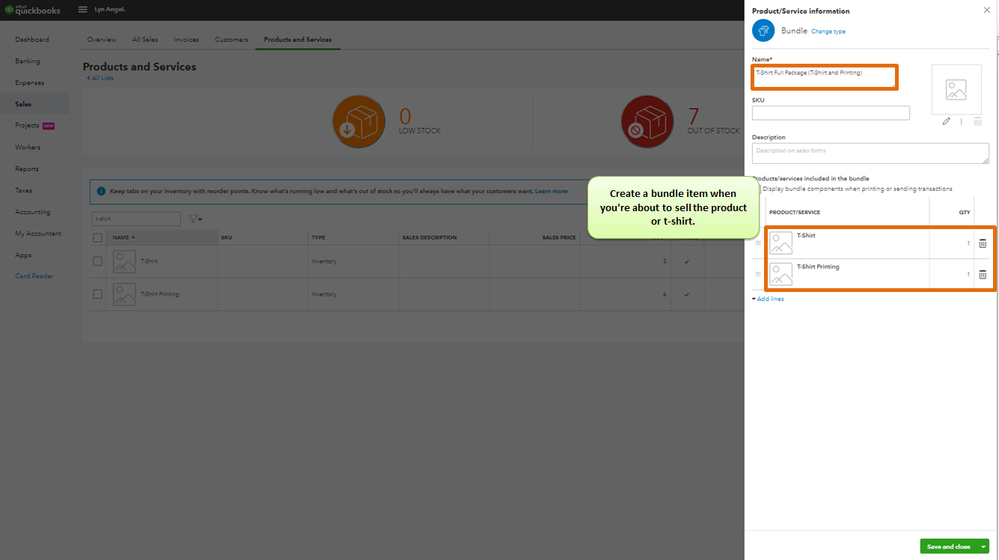Open the dropdown arrow beside Save and close

tap(983, 547)
